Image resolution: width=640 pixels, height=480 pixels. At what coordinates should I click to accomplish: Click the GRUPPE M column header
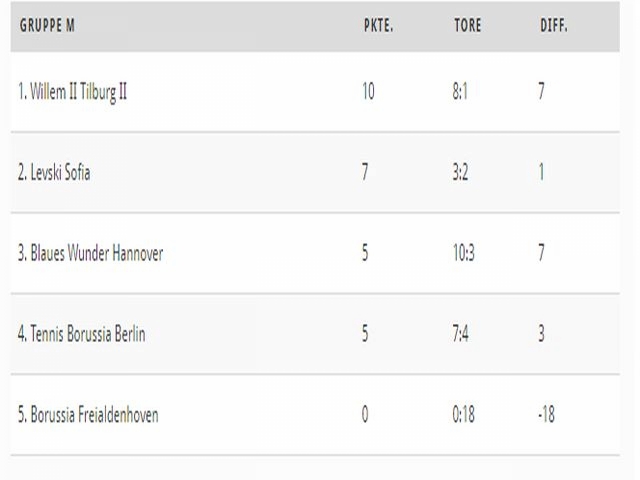pyautogui.click(x=47, y=26)
